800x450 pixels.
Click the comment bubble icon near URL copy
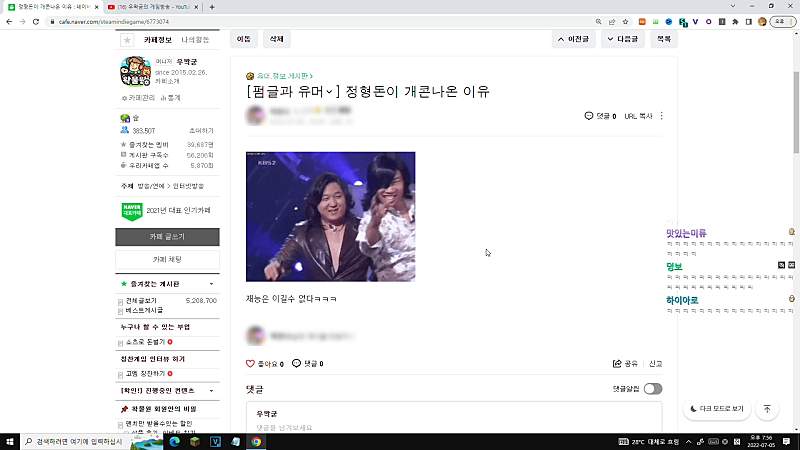[588, 116]
